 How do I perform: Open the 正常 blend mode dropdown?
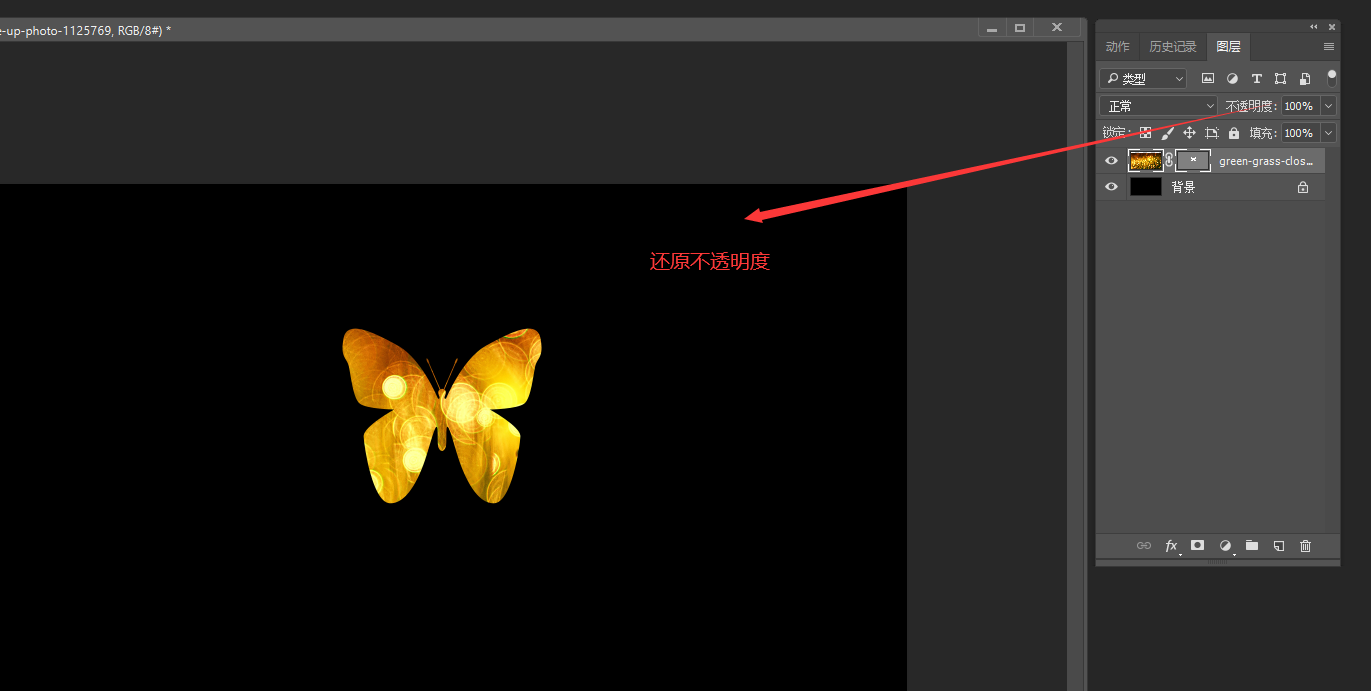1158,106
